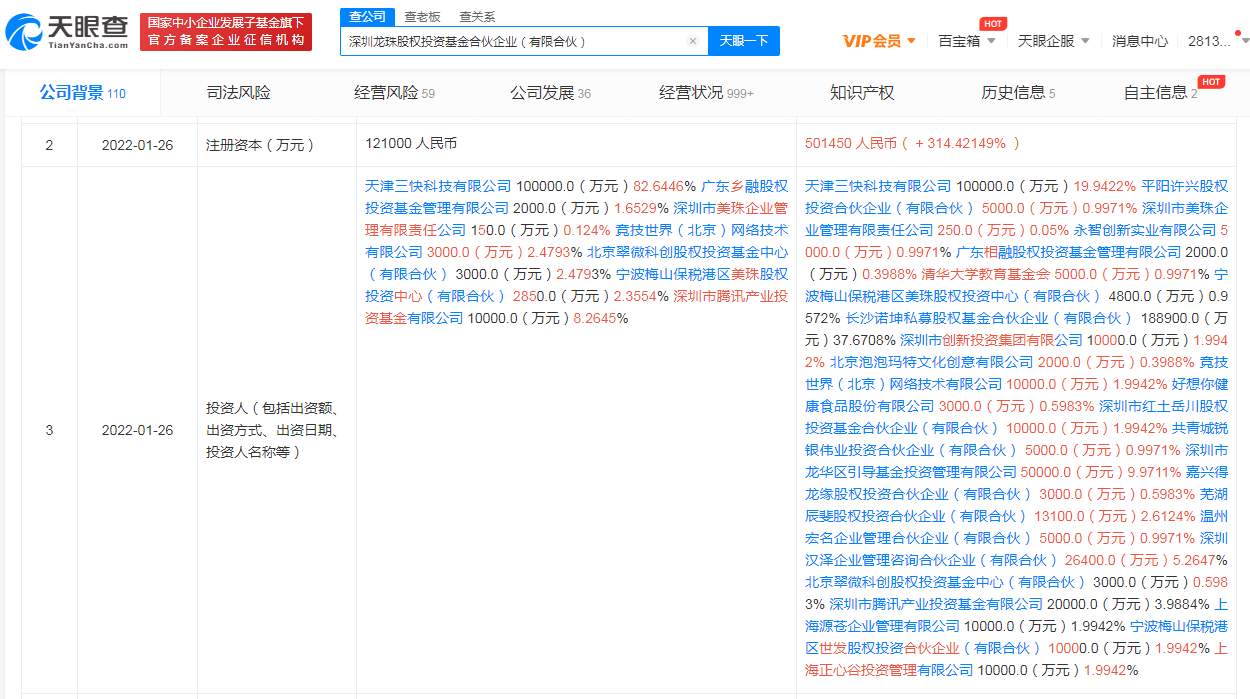Image resolution: width=1250 pixels, height=699 pixels.
Task: Expand the 天眼企服 dropdown
Action: [1053, 41]
